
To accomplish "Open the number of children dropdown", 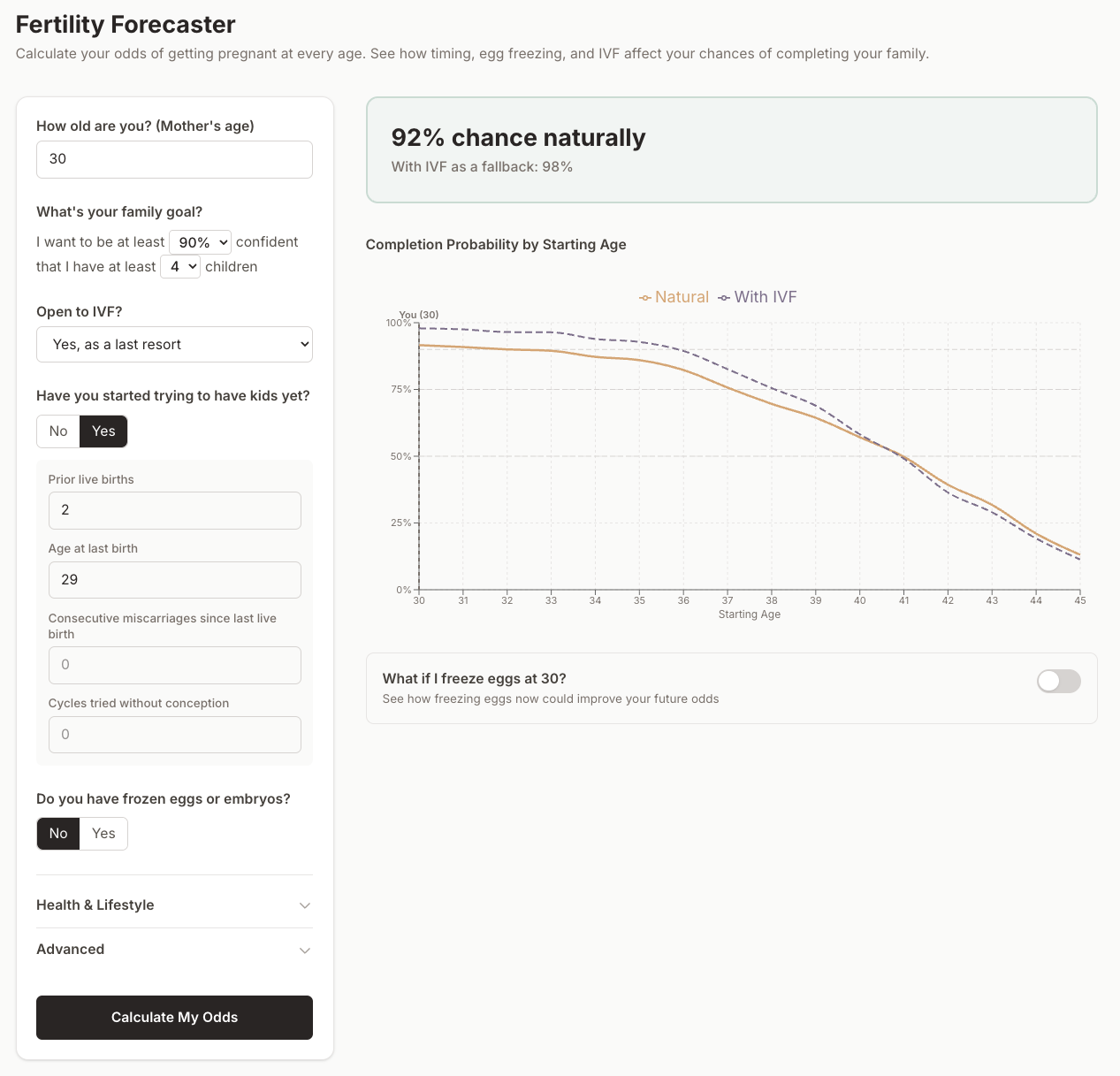I will tap(180, 266).
